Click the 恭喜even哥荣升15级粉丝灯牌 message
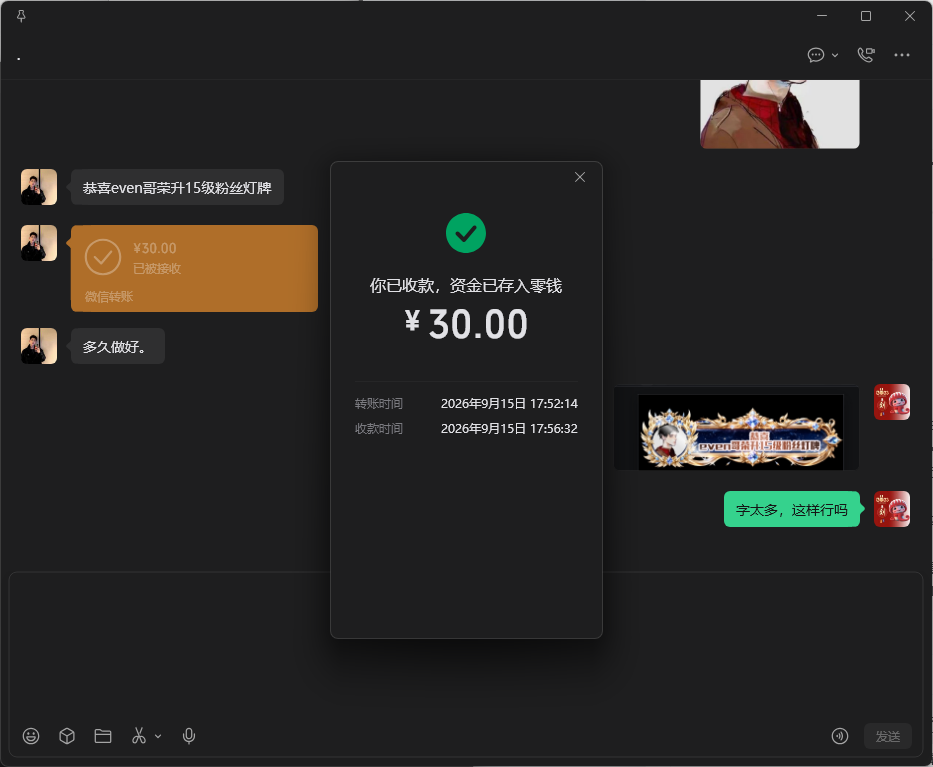The width and height of the screenshot is (933, 767). click(x=177, y=187)
